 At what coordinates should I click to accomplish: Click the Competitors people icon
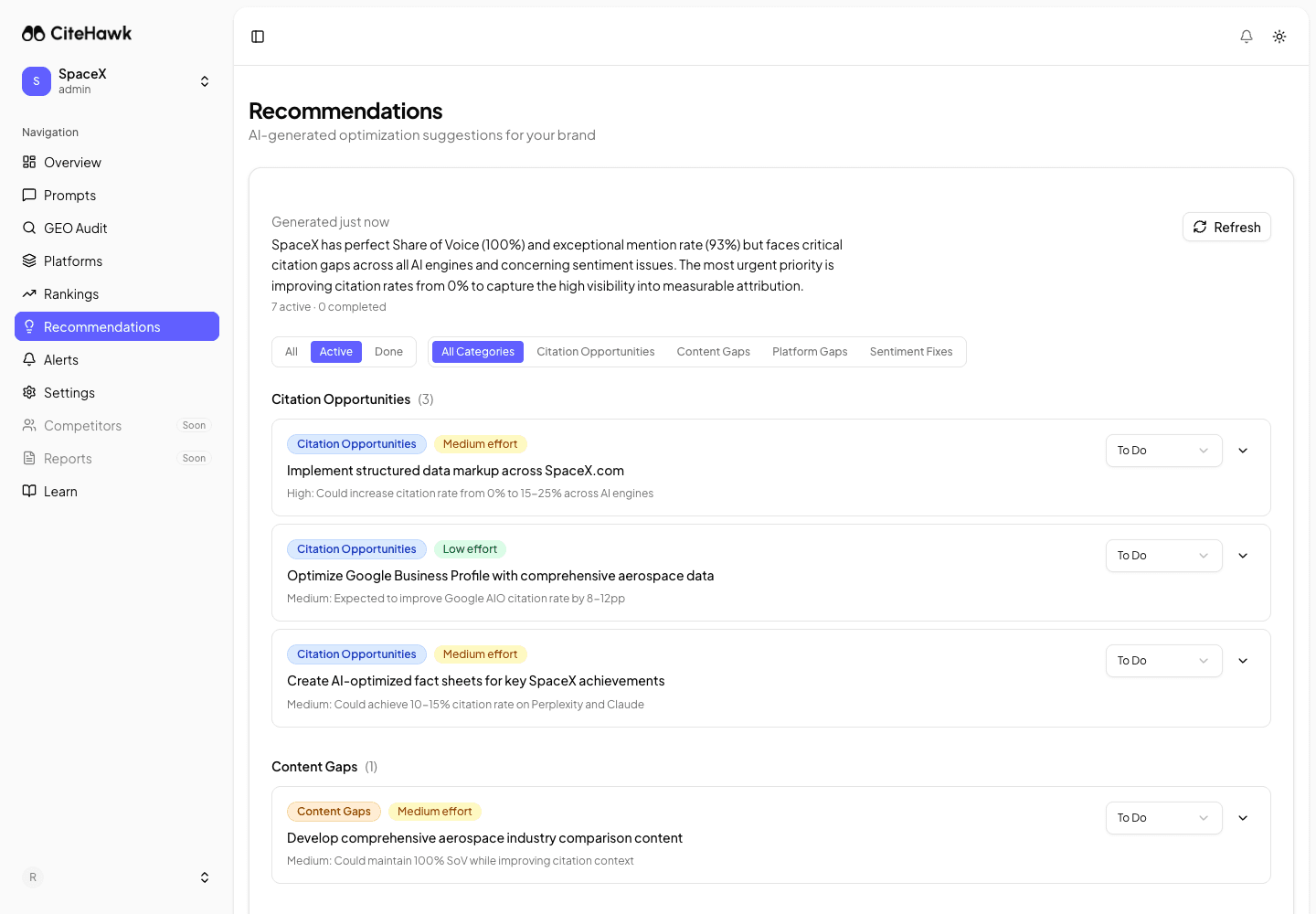29,425
